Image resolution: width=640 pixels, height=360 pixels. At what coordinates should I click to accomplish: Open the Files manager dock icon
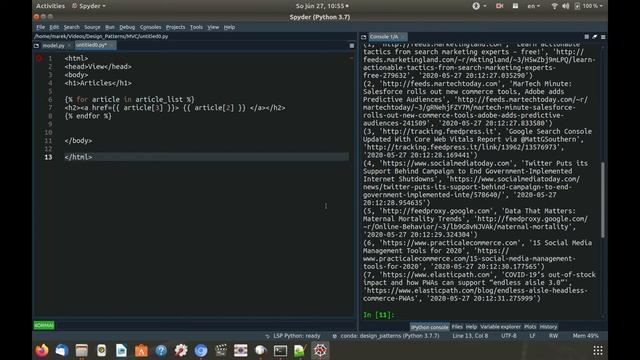(x=82, y=350)
